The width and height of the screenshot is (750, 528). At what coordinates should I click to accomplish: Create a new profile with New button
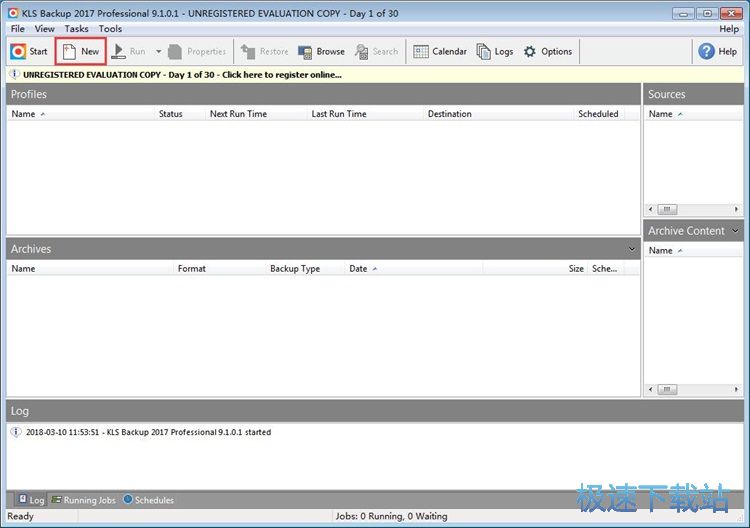pyautogui.click(x=80, y=52)
